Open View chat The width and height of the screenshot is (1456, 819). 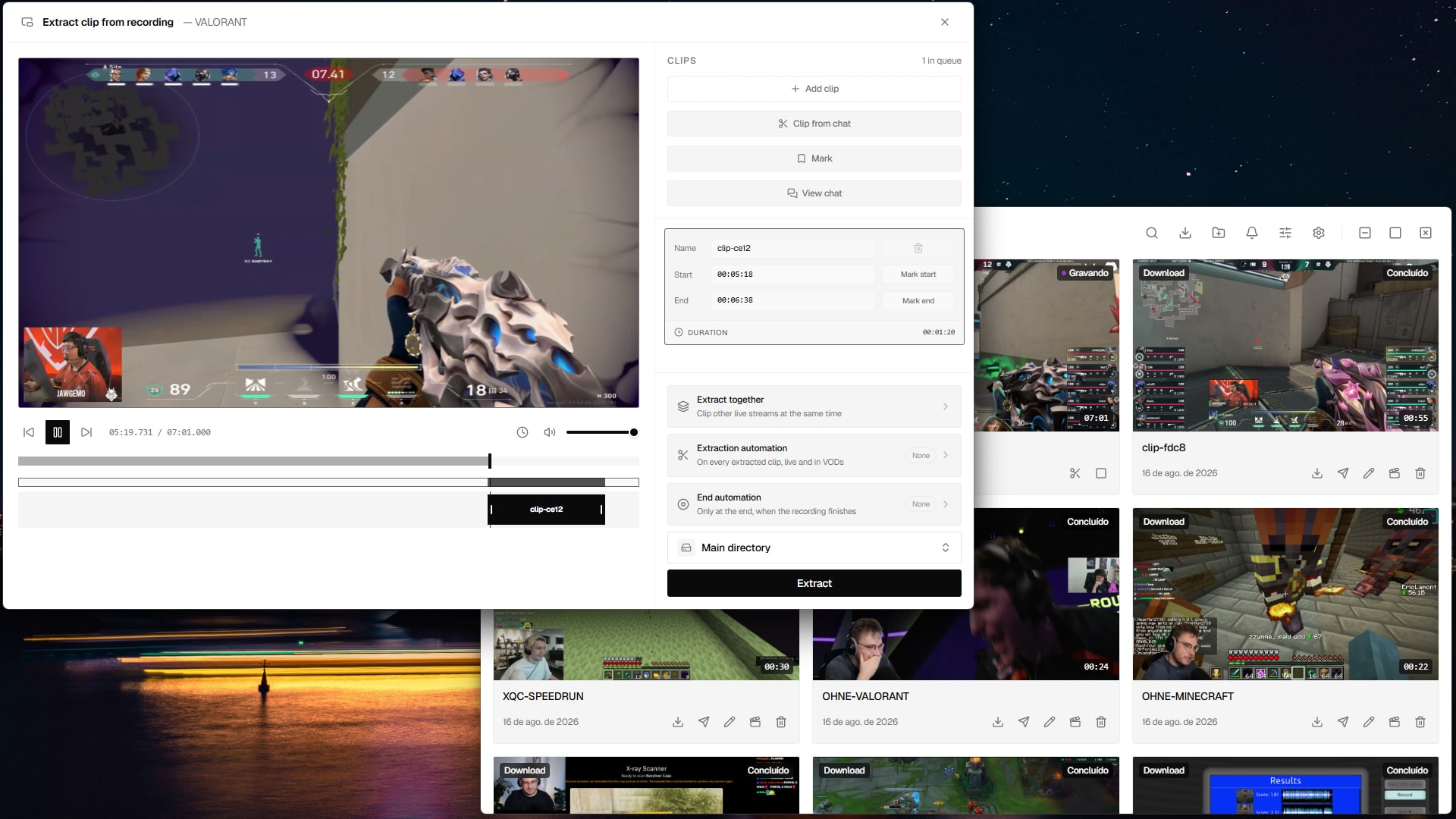tap(814, 193)
